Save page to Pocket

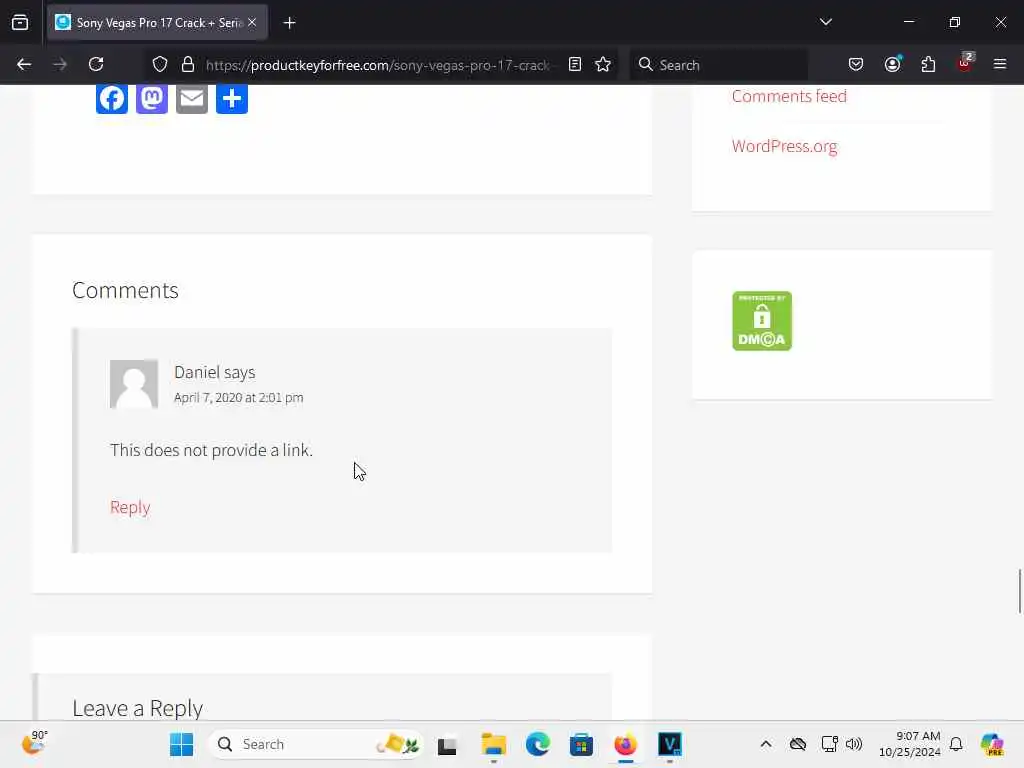(x=856, y=64)
